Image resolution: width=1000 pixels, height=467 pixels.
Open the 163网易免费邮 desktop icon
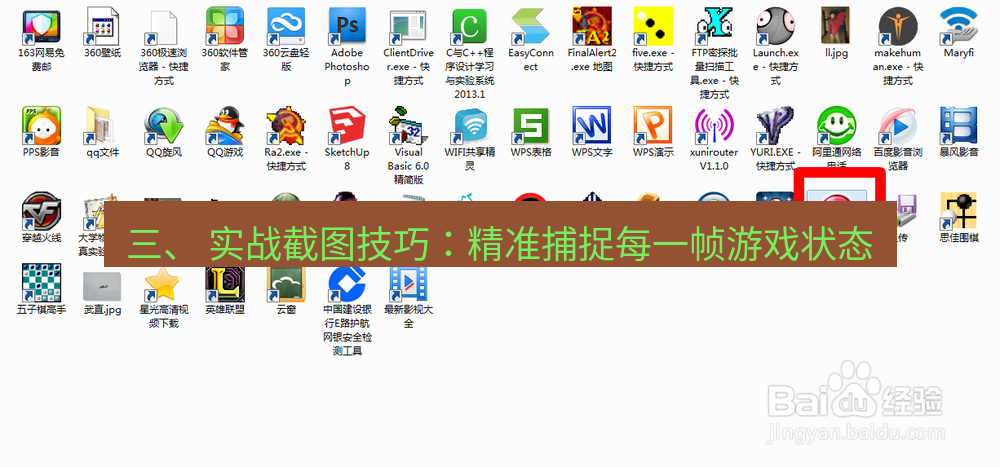pyautogui.click(x=41, y=27)
